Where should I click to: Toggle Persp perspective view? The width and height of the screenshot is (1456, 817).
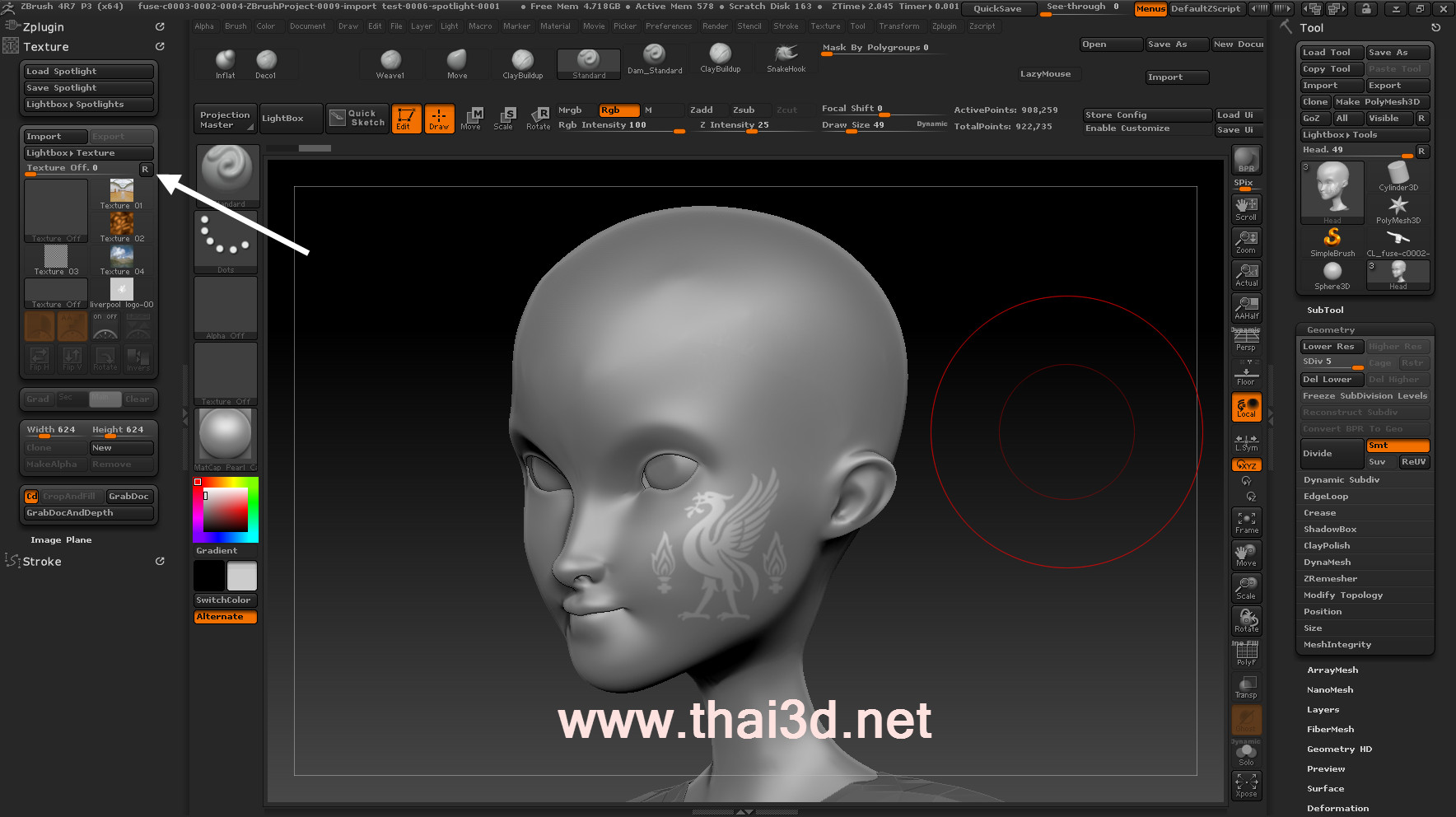pyautogui.click(x=1246, y=339)
